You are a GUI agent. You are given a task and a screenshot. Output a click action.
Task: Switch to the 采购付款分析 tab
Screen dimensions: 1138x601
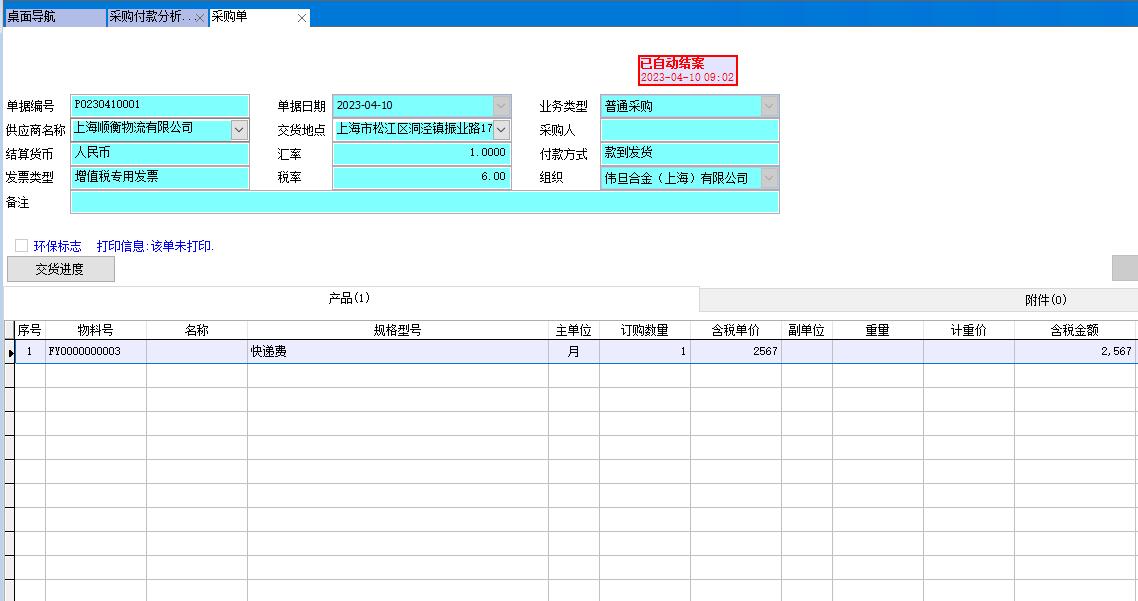(x=145, y=17)
